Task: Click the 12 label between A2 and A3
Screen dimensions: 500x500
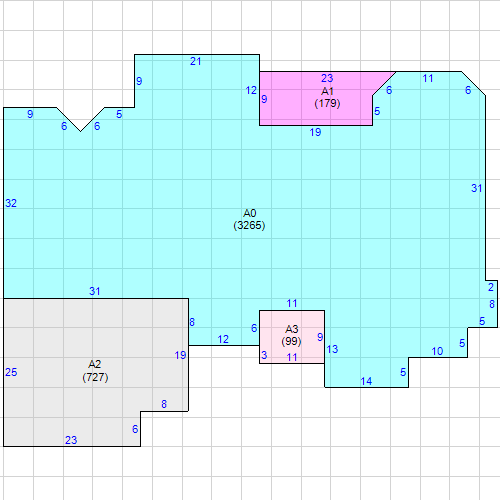Action: point(223,339)
